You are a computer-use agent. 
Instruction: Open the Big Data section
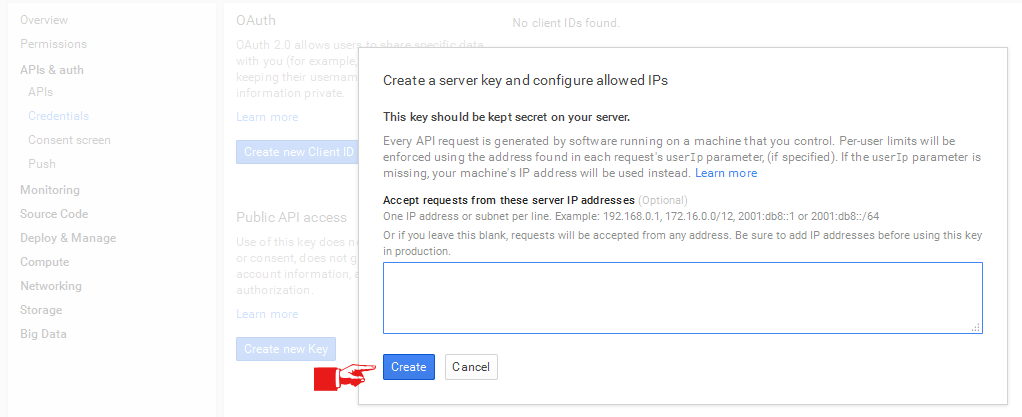click(43, 334)
